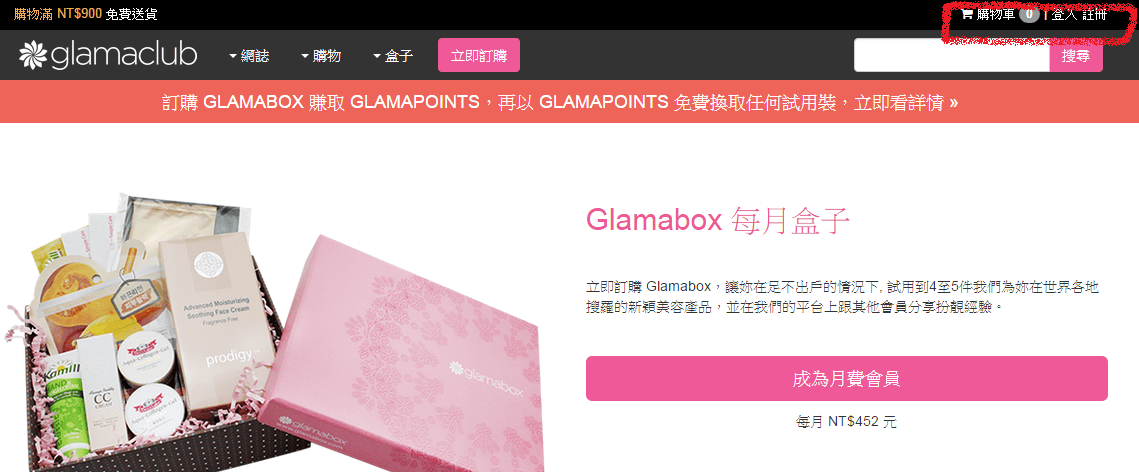Click the 登入 login link
1139x472 pixels.
(x=1063, y=14)
